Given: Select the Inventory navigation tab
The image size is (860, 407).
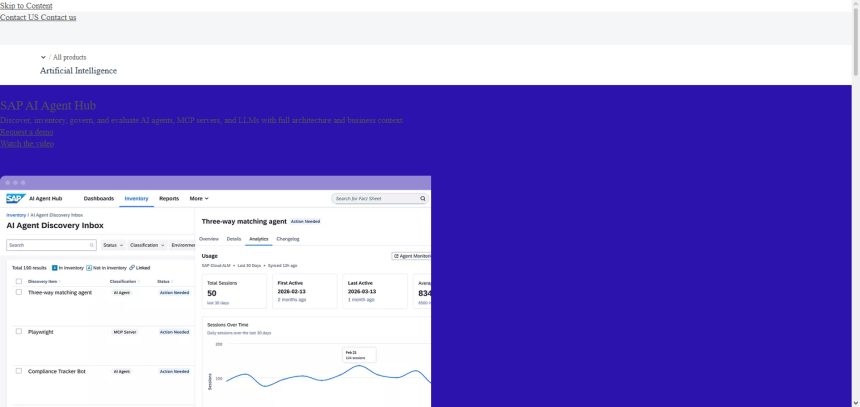Looking at the screenshot, I should 137,199.
